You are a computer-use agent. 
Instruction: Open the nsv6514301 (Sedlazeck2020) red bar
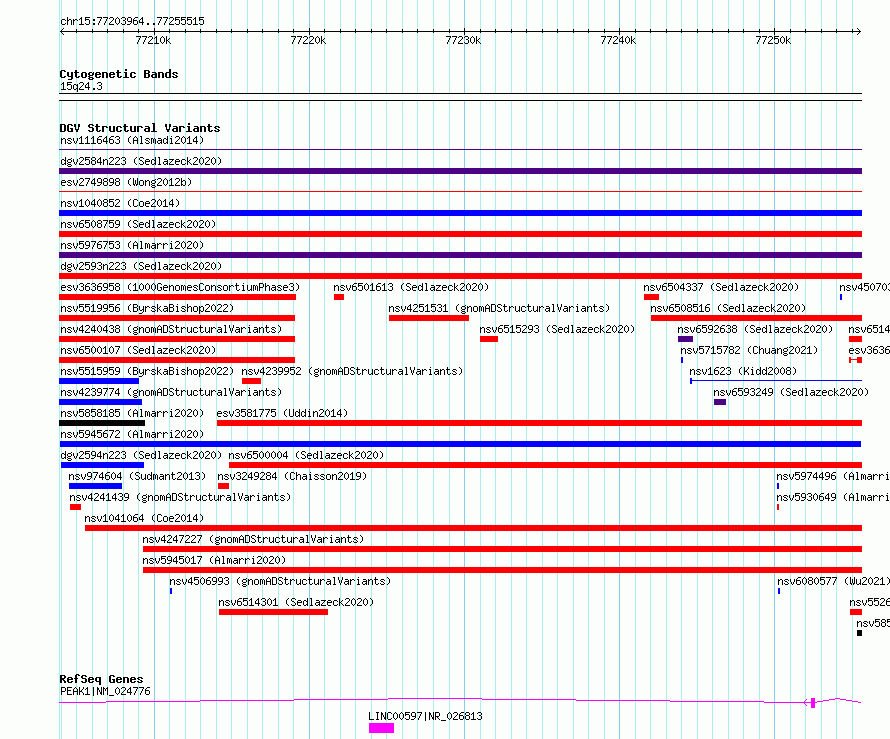point(274,612)
